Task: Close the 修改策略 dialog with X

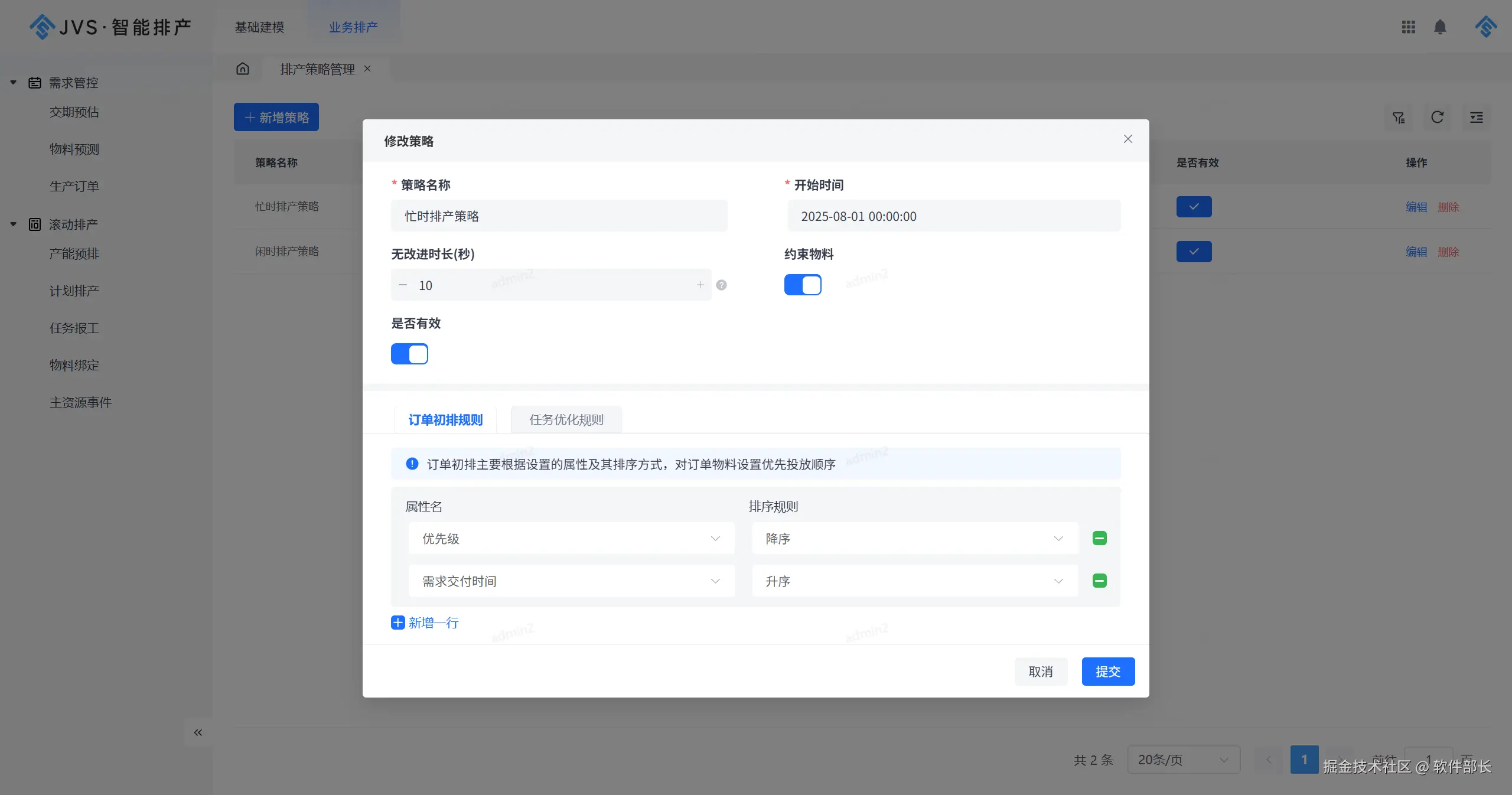Action: pyautogui.click(x=1128, y=139)
